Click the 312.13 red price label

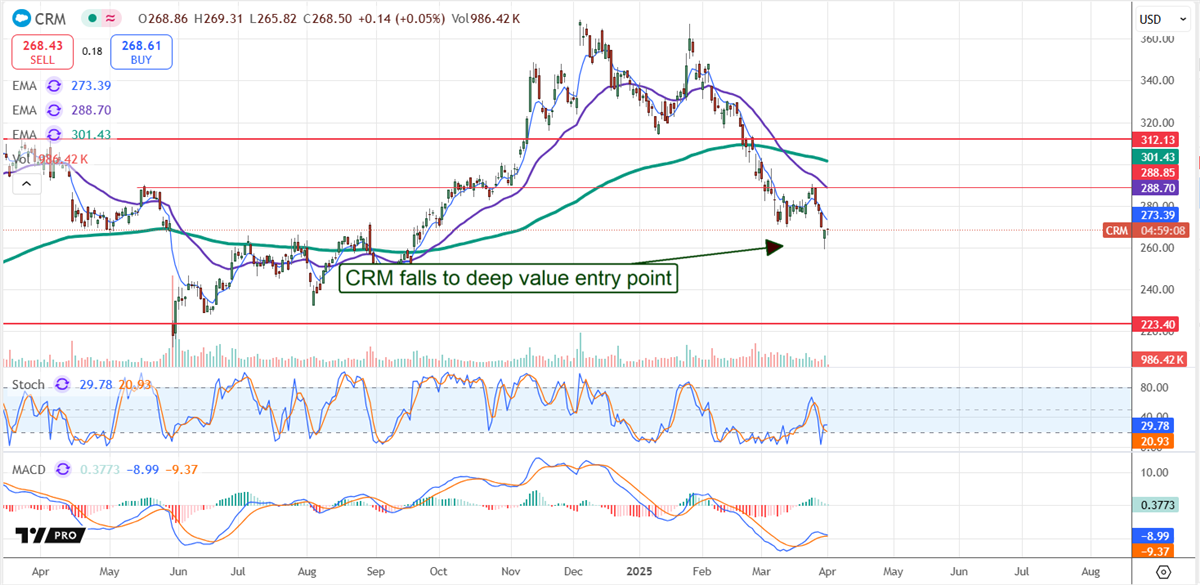[x=1156, y=140]
